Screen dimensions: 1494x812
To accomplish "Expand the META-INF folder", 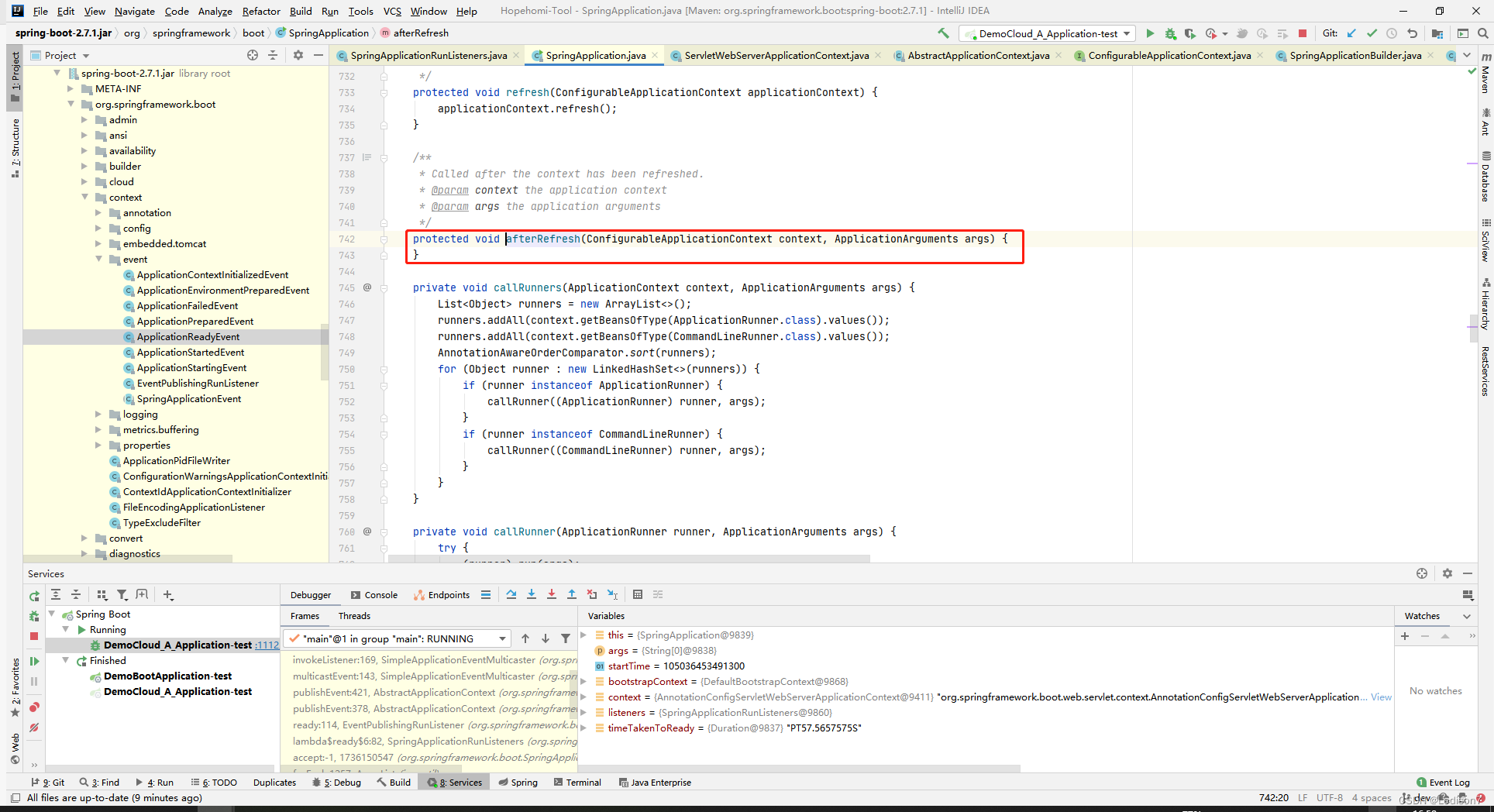I will [x=71, y=88].
